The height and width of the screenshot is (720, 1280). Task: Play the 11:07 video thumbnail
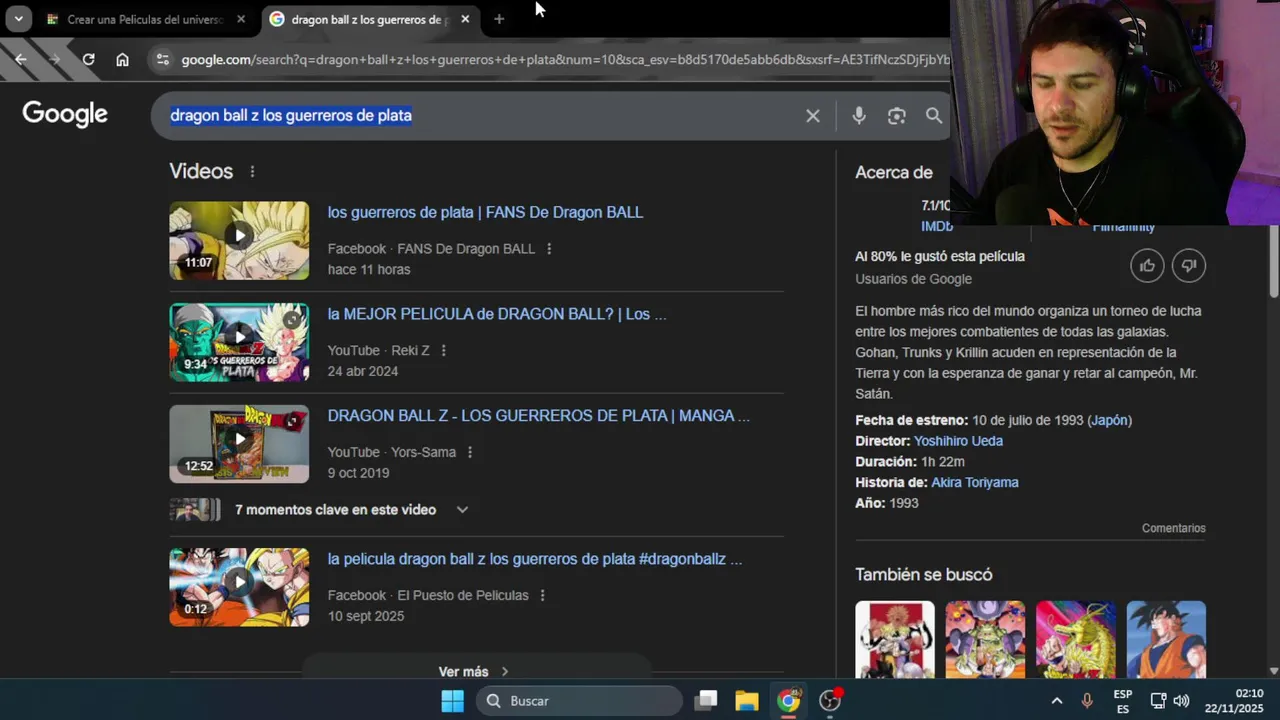(239, 241)
